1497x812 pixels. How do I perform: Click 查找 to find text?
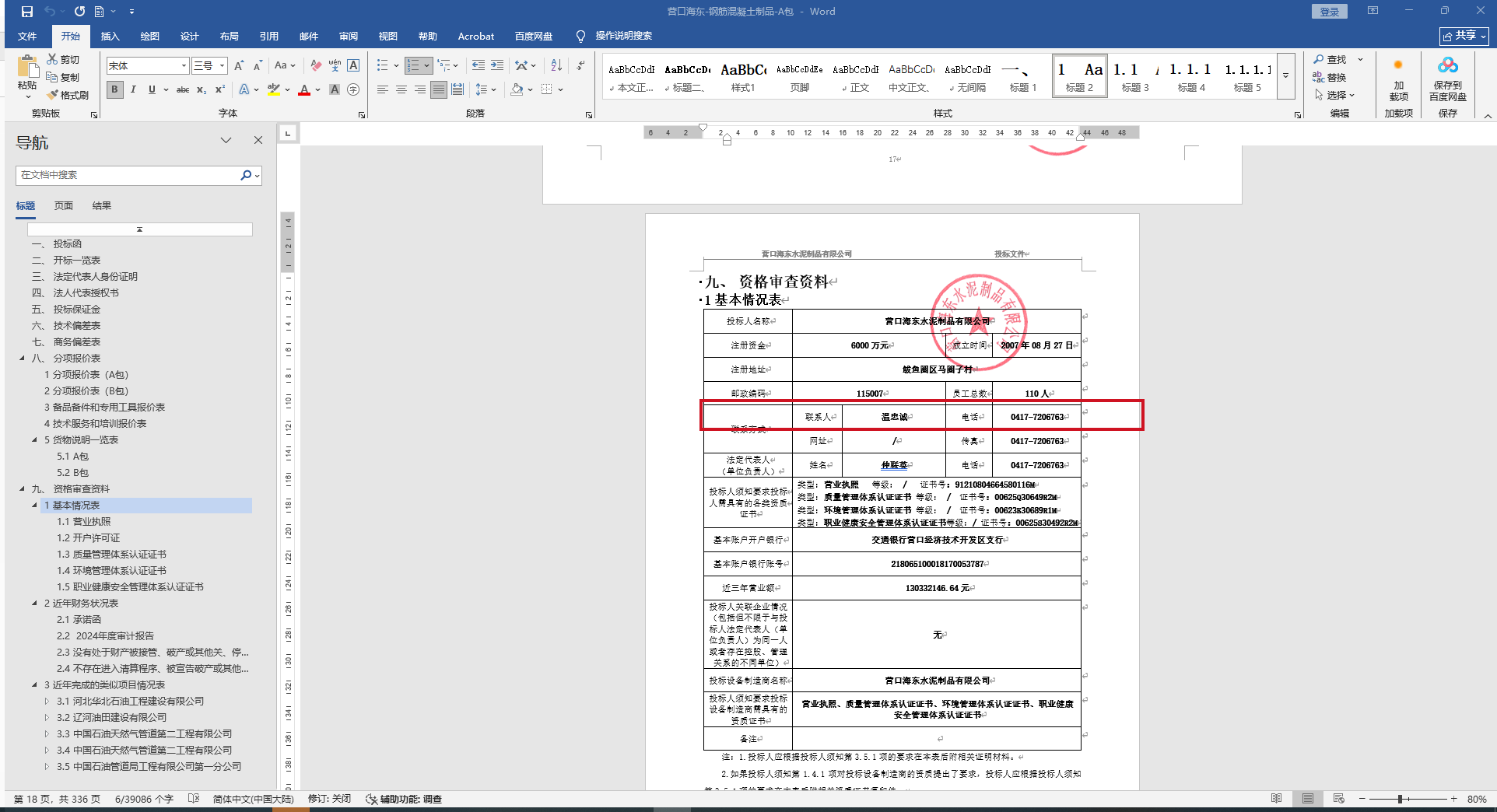tap(1330, 59)
